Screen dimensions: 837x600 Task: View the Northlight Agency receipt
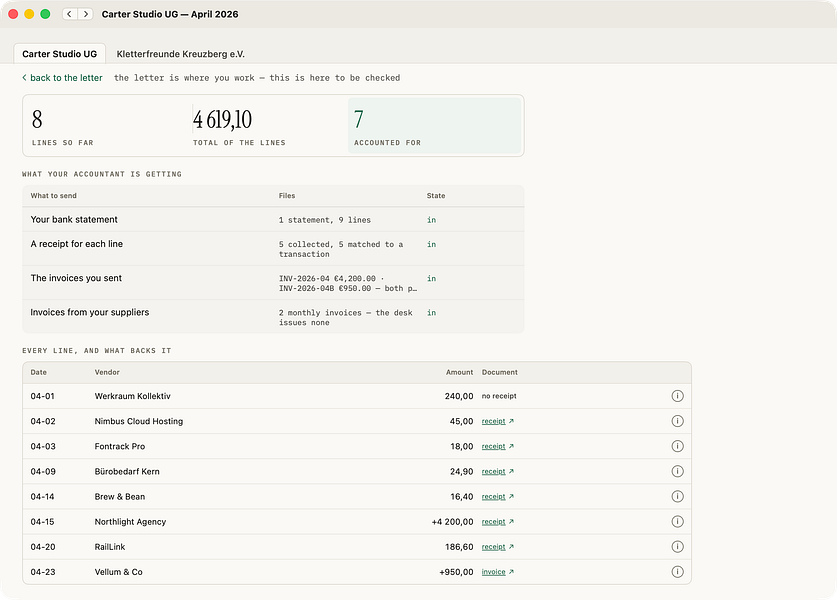[x=498, y=522]
